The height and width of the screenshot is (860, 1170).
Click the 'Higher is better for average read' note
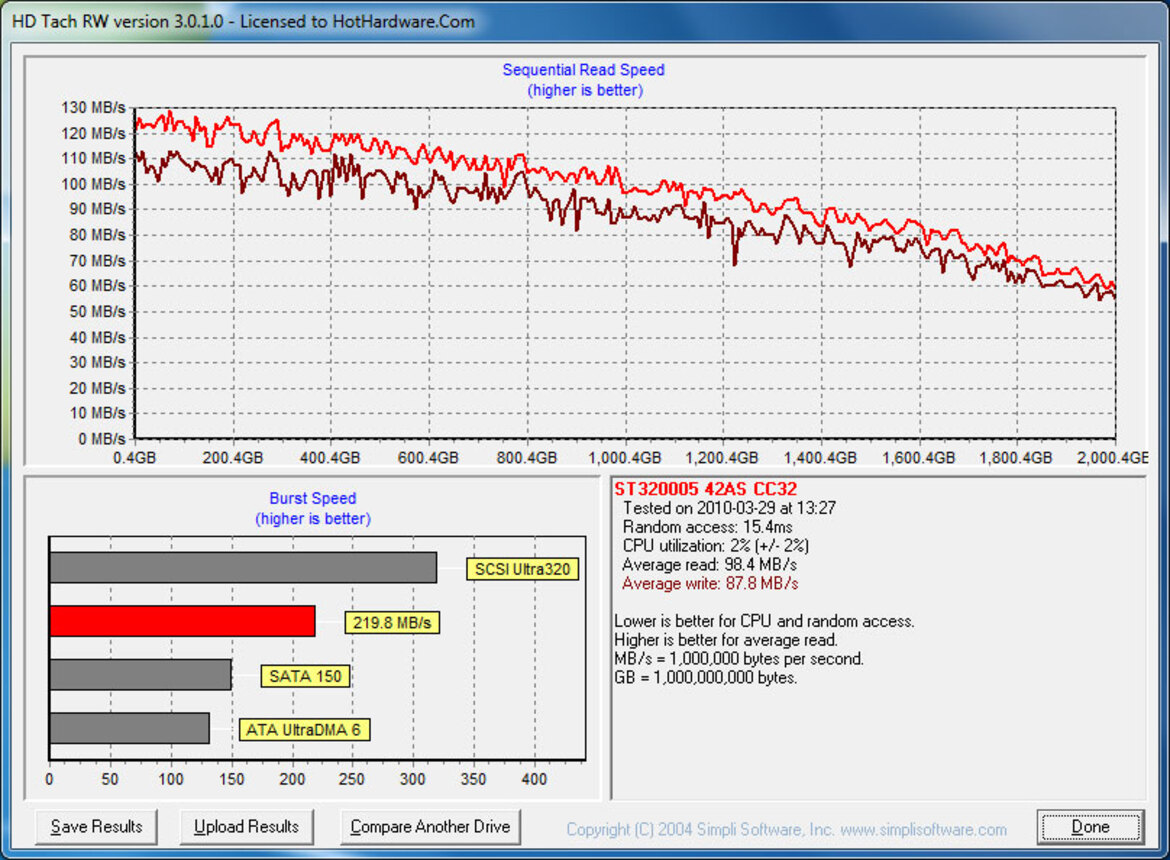click(x=726, y=639)
